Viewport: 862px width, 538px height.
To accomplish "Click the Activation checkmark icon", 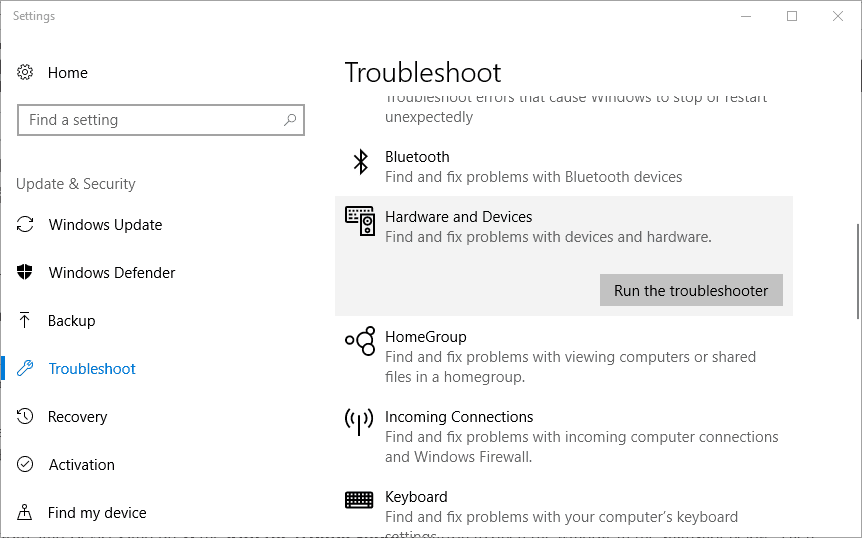I will [x=25, y=464].
